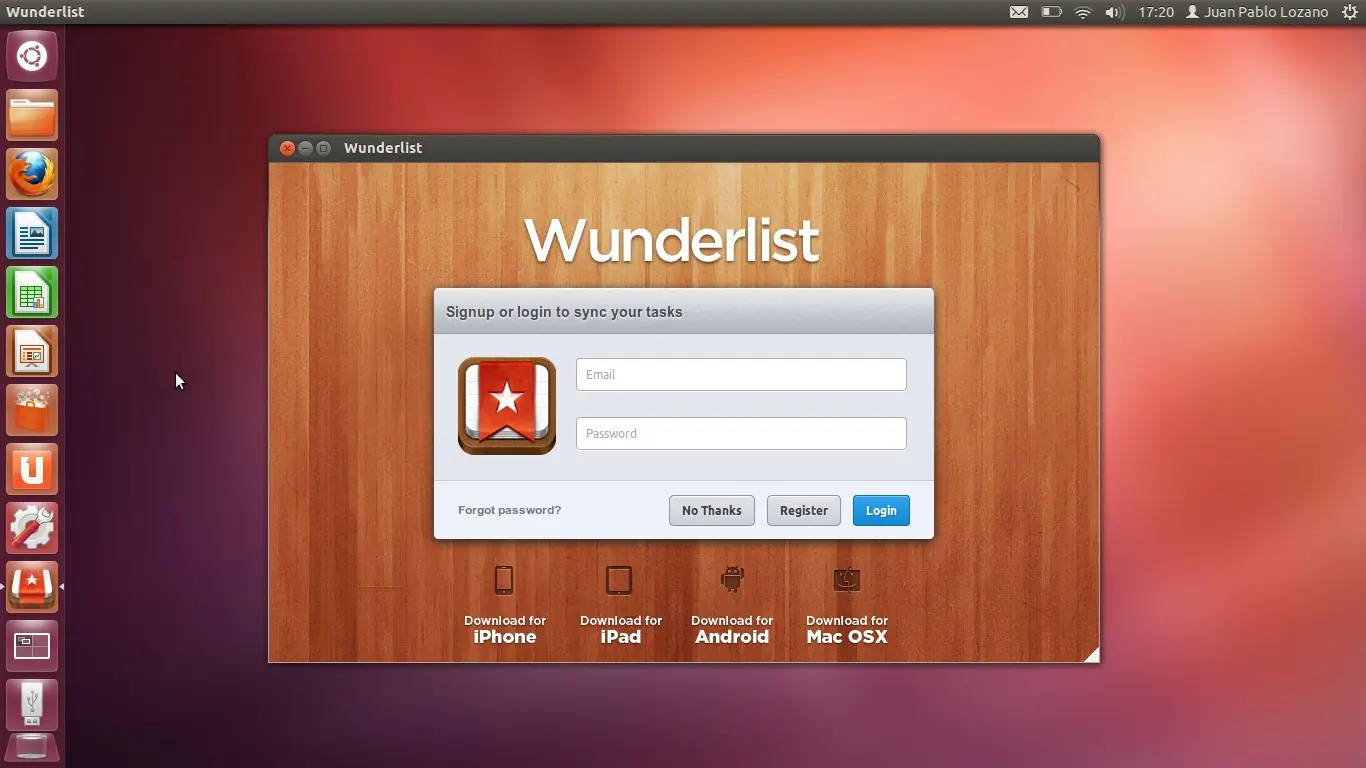Click the No Thanks button
Viewport: 1366px width, 768px height.
pos(712,510)
